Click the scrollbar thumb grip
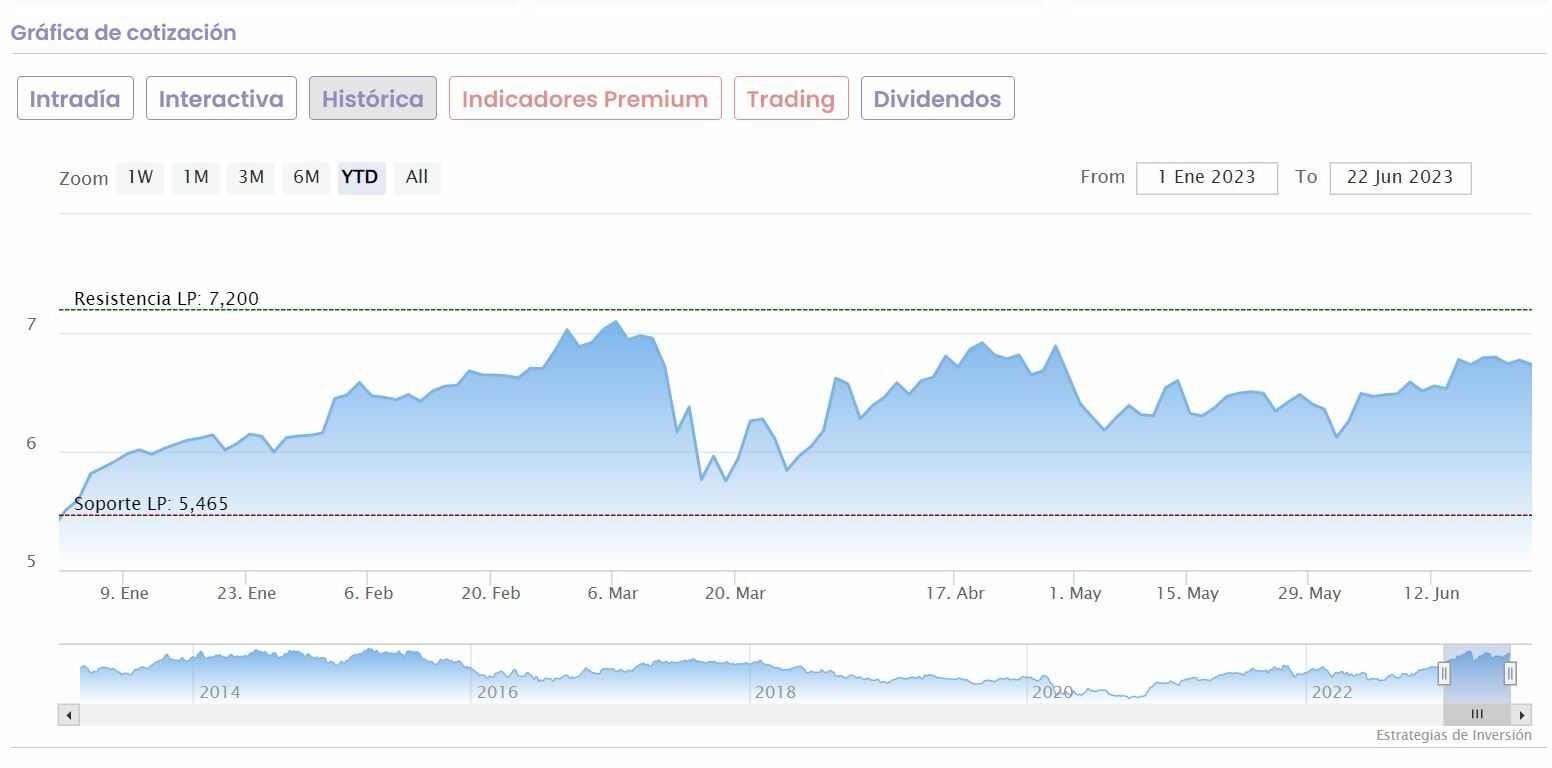Viewport: 1552px width, 768px height. (x=1477, y=715)
